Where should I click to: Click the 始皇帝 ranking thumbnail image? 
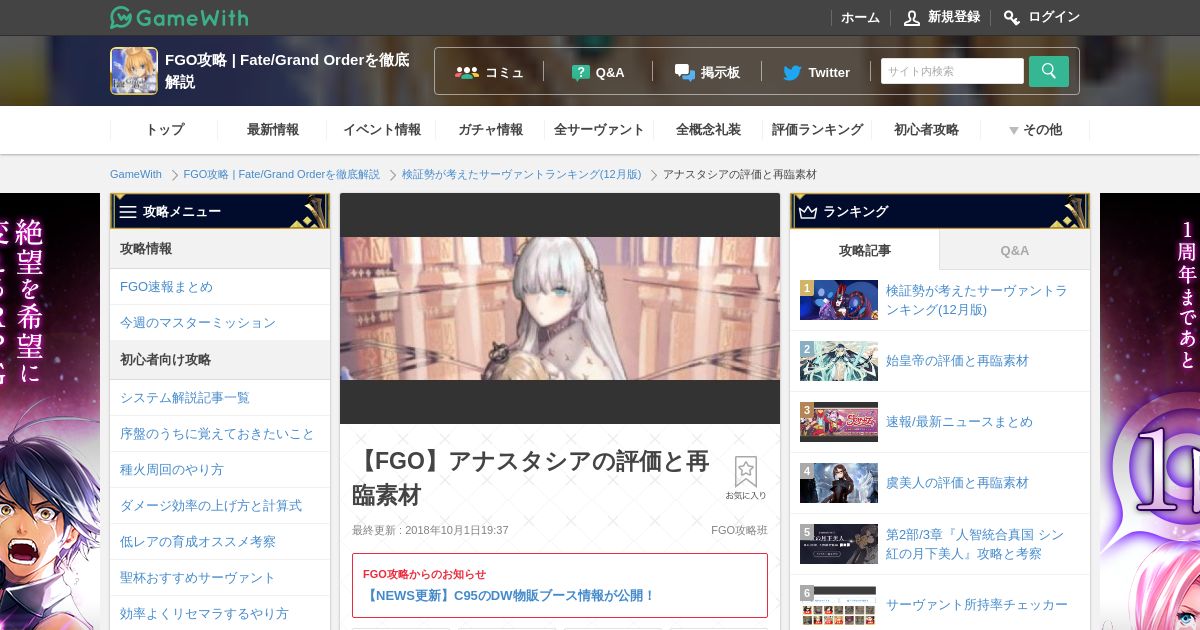pos(839,361)
